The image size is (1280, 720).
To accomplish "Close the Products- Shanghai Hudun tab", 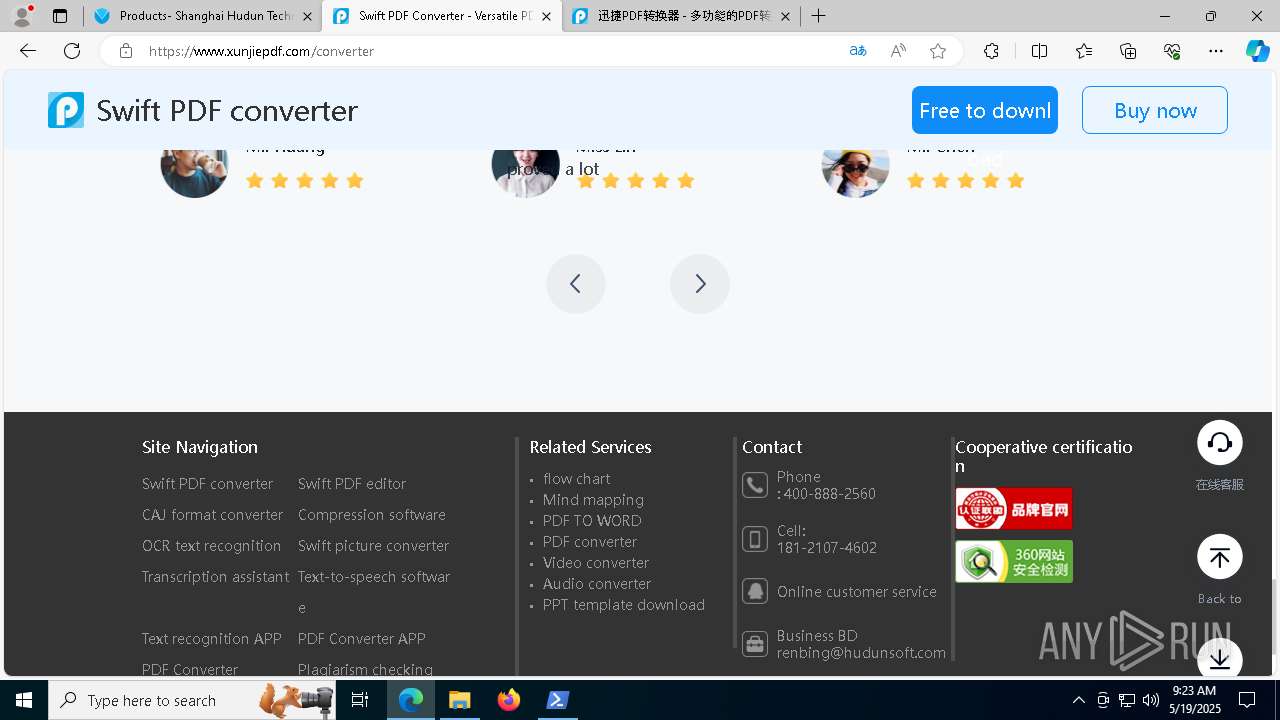I will (x=307, y=16).
